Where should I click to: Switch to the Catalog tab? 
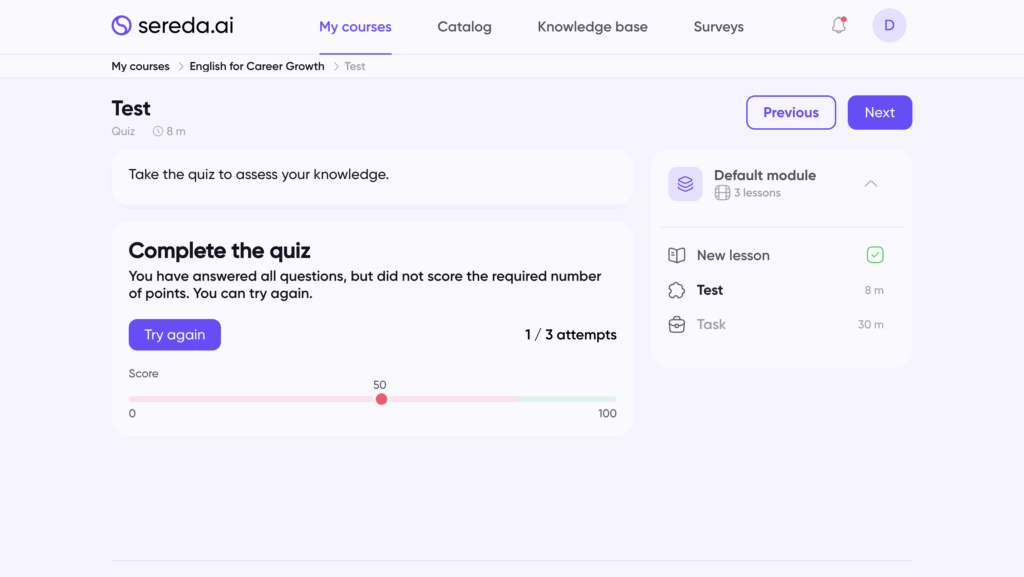[464, 27]
